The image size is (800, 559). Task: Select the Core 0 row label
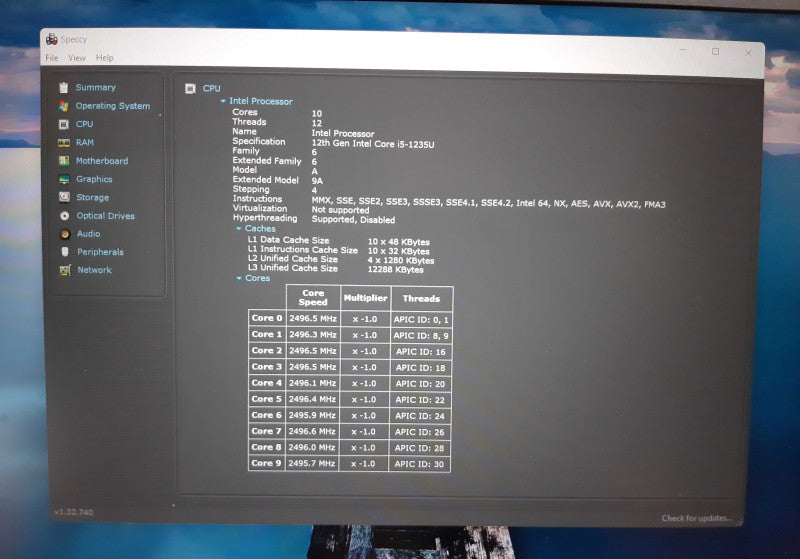(267, 318)
